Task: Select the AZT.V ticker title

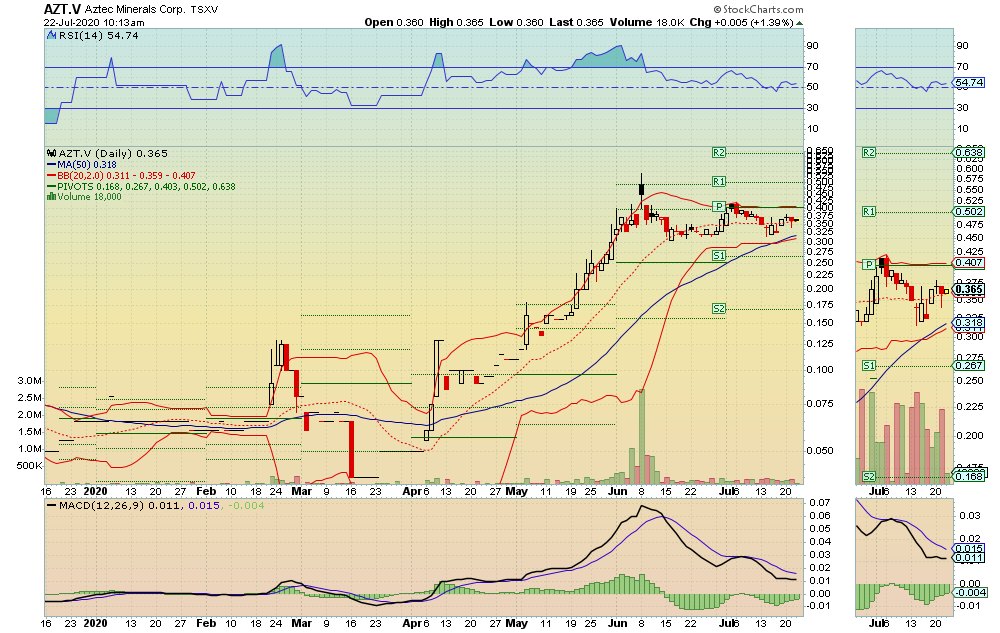Action: [x=61, y=10]
